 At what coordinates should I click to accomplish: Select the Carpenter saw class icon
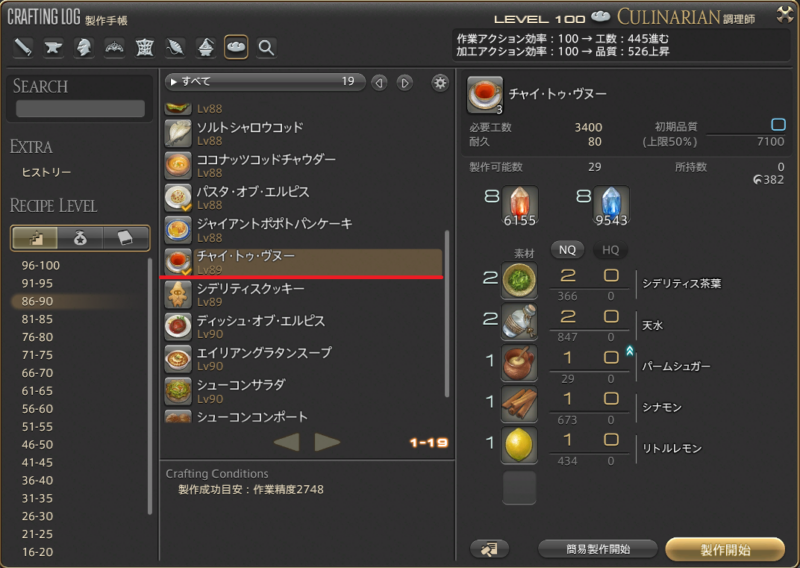(x=23, y=47)
